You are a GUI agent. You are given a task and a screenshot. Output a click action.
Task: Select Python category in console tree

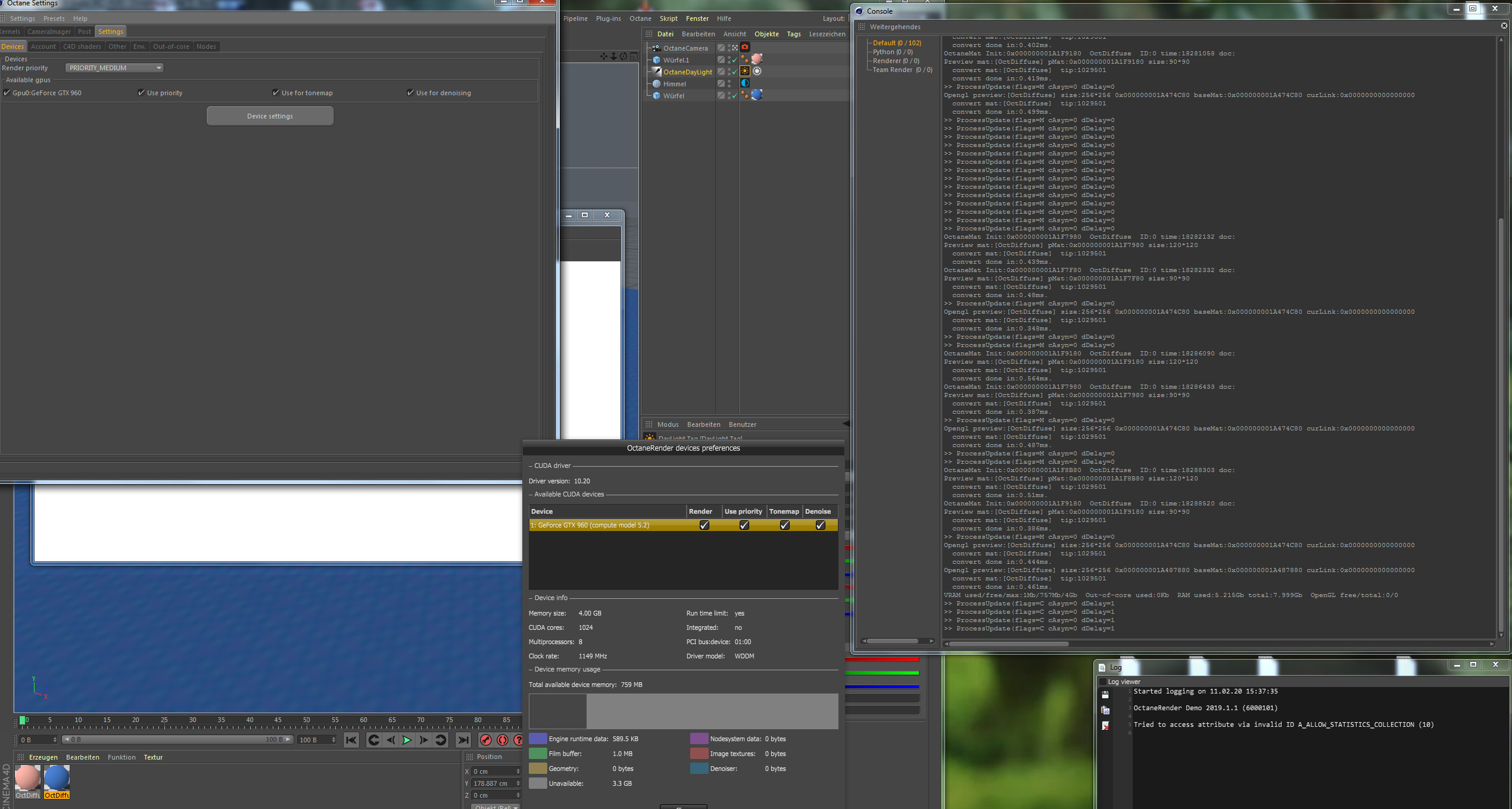(x=892, y=52)
